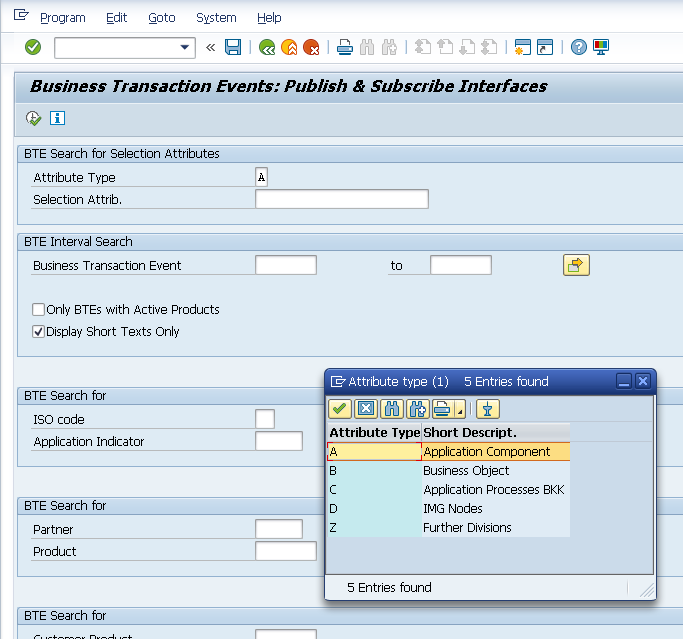Open print options dropdown arrow in popup
Viewport: 683px width, 639px height.
click(459, 409)
